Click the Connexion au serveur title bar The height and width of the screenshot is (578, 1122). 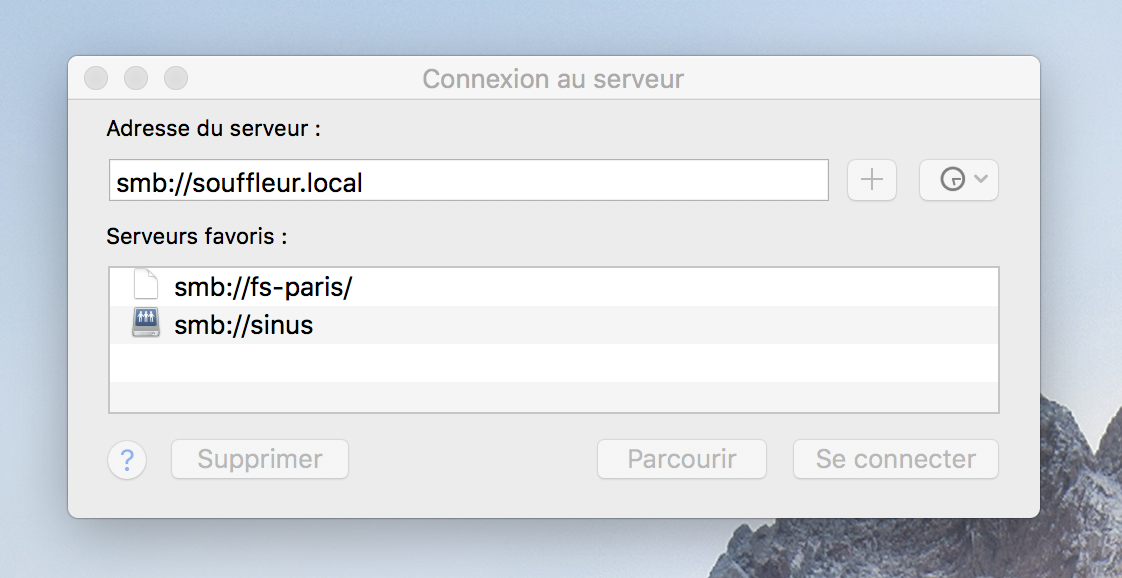tap(553, 79)
